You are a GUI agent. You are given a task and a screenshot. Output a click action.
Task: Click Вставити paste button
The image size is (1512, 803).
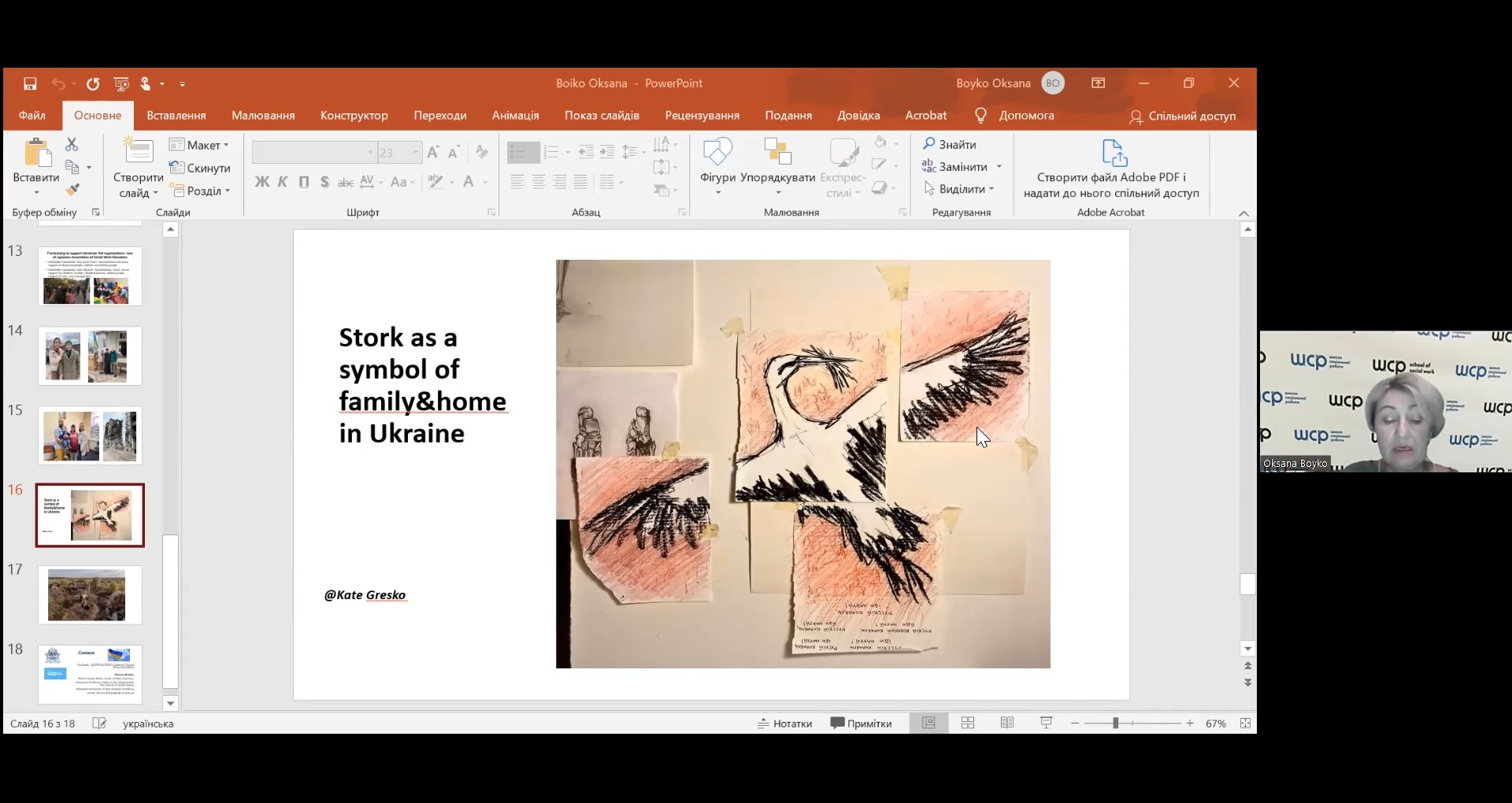(36, 166)
